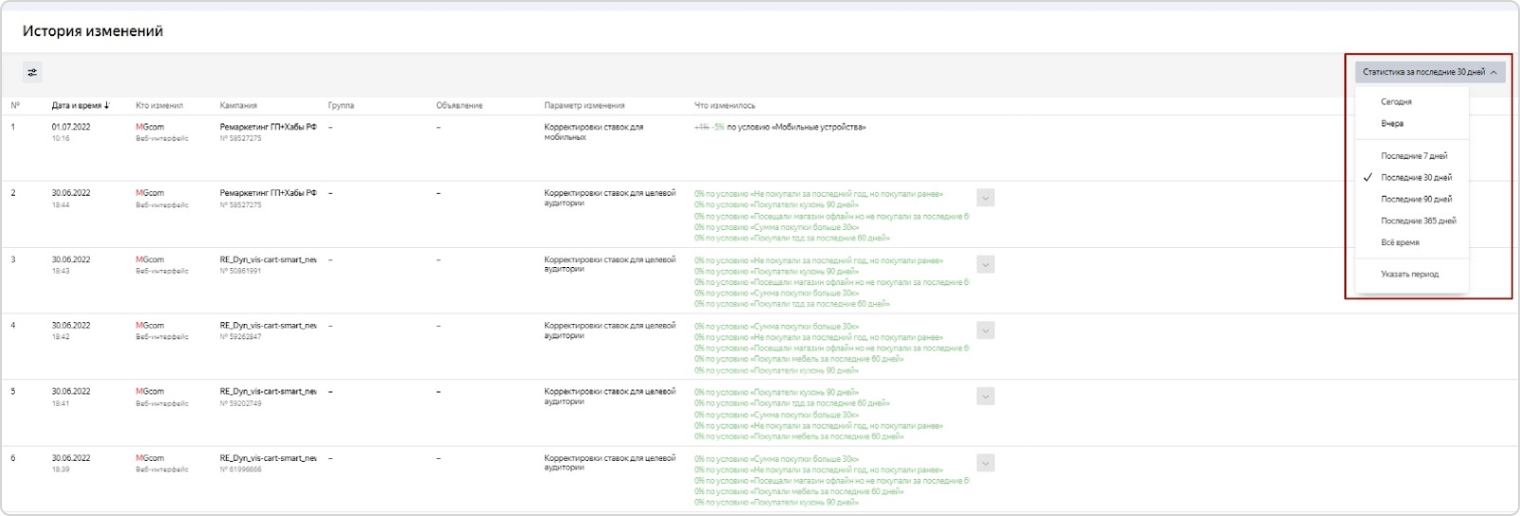
Task: Click the checked "Последние 30 дней" option
Action: click(x=1416, y=177)
